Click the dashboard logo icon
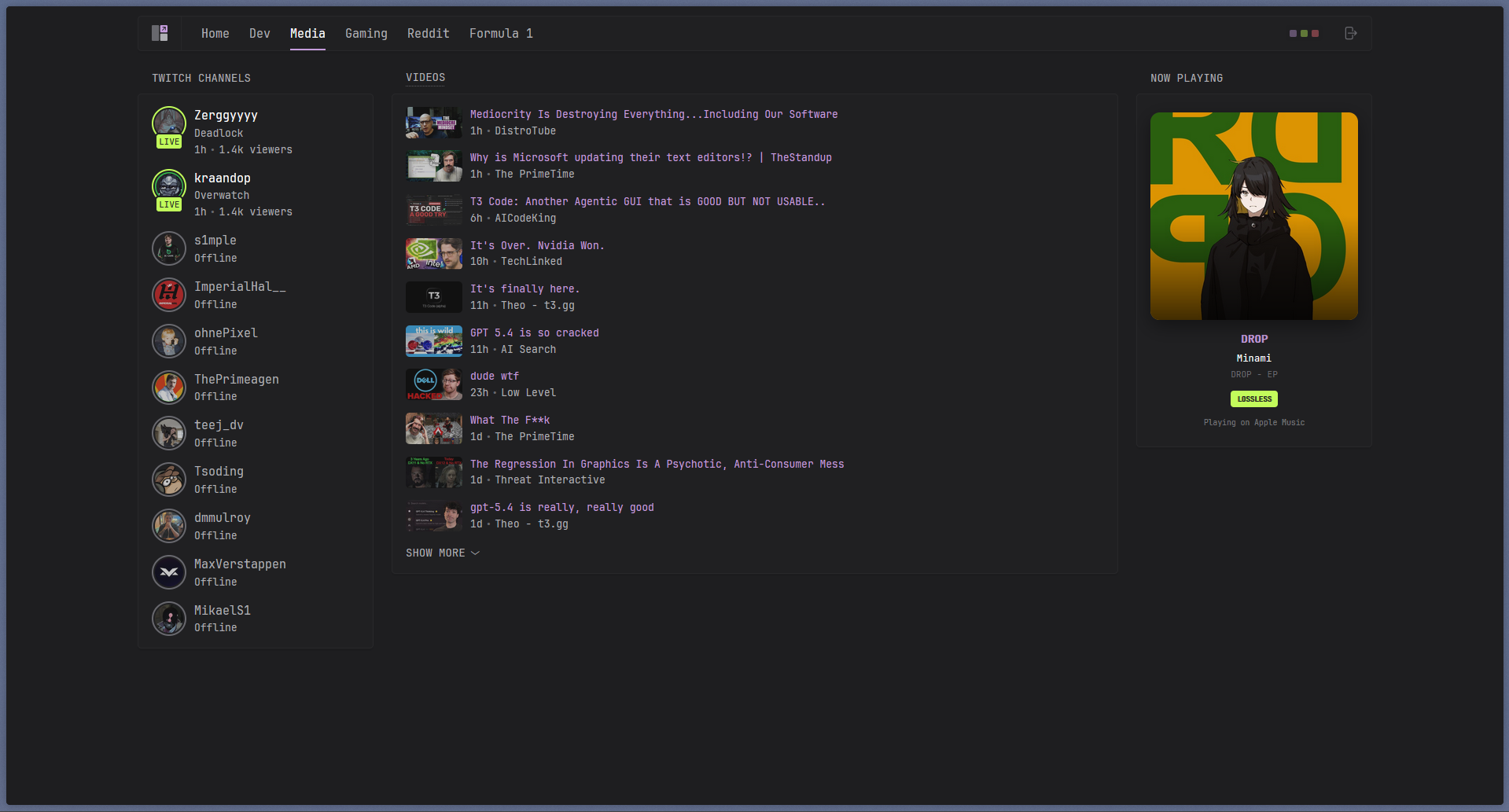The width and height of the screenshot is (1509, 812). point(160,33)
